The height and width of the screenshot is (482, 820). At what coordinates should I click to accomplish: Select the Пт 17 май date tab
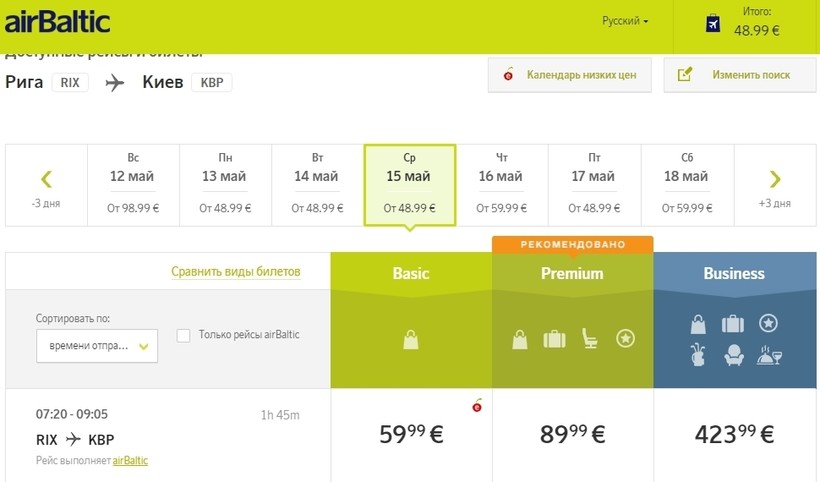point(595,186)
